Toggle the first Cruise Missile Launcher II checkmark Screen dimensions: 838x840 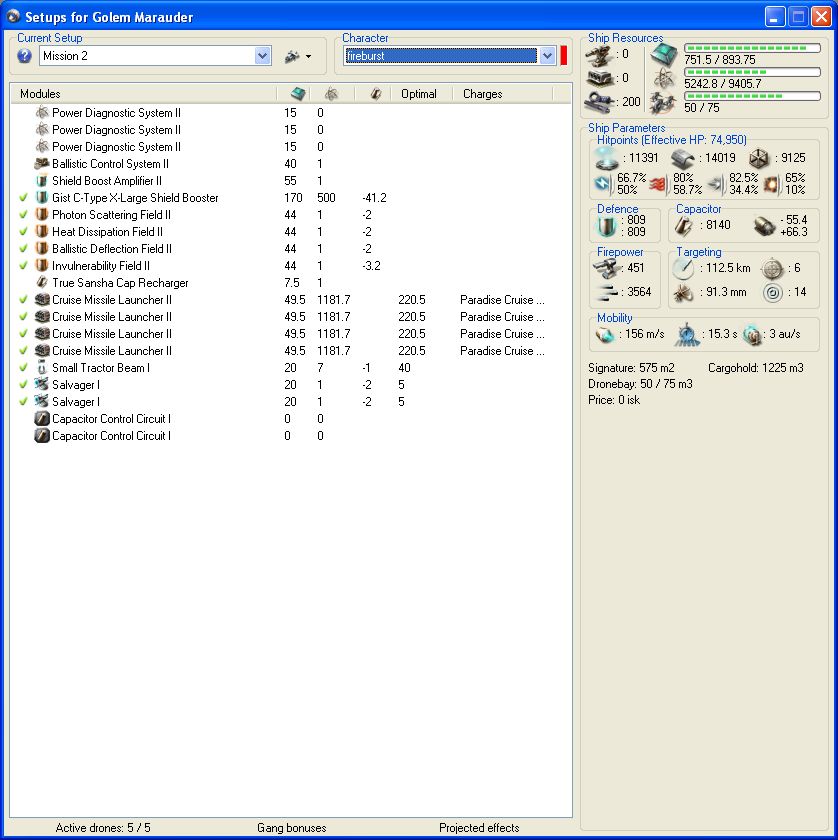click(x=24, y=300)
